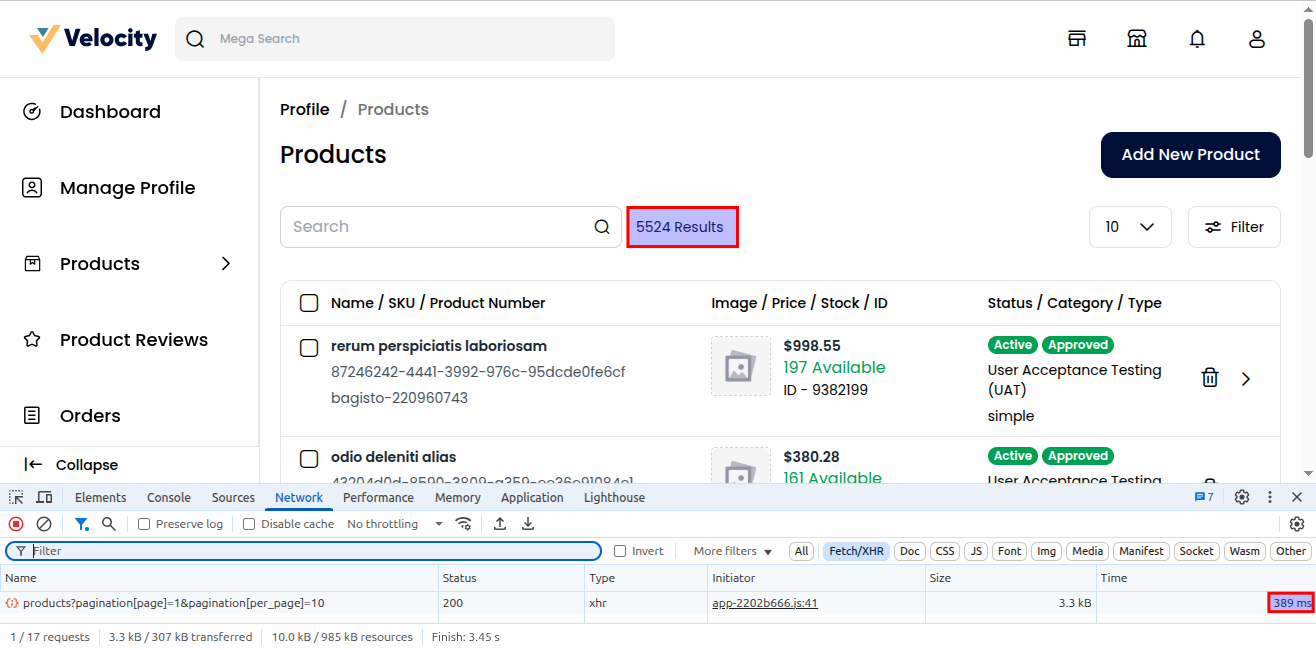The height and width of the screenshot is (650, 1316).
Task: Toggle the device toolbar icon
Action: point(44,497)
